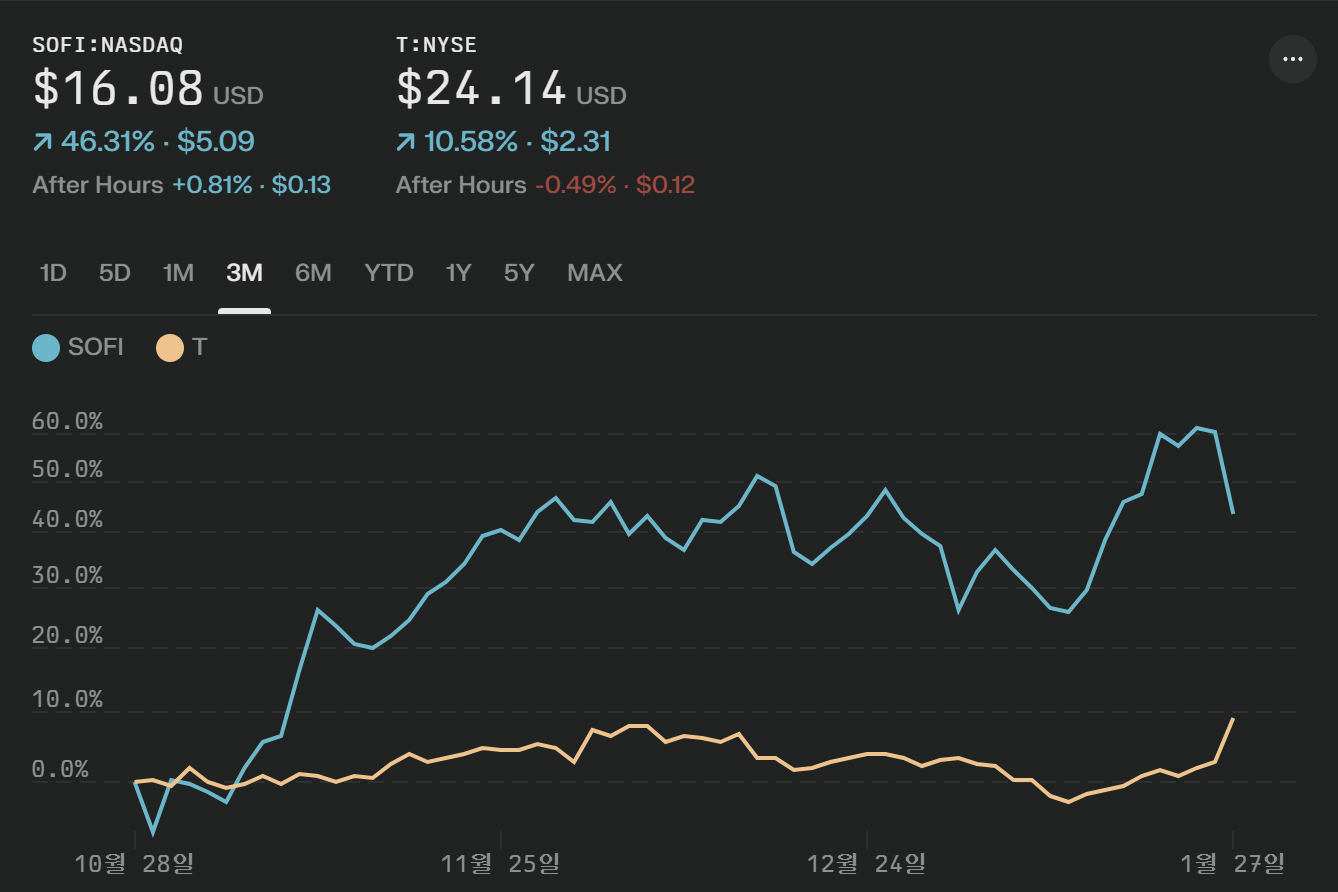Click the 10.58% · $2.31 gain text
1338x892 pixels.
click(517, 142)
